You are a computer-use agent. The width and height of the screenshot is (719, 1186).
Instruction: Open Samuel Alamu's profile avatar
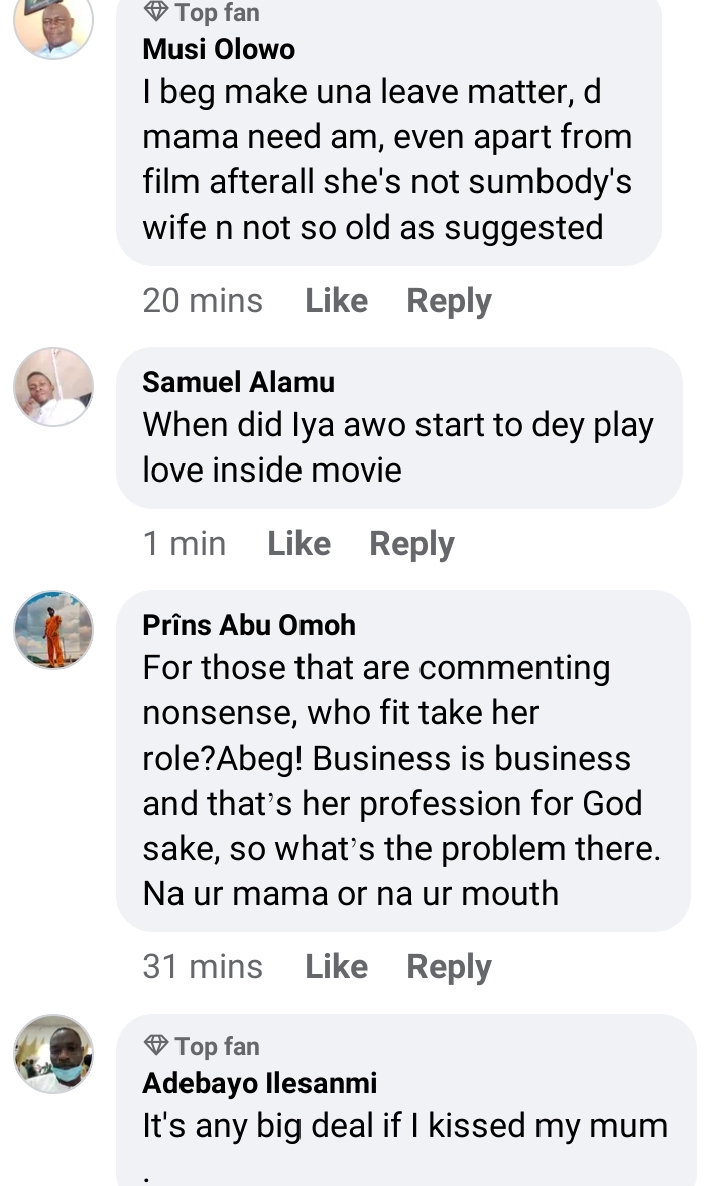(53, 387)
